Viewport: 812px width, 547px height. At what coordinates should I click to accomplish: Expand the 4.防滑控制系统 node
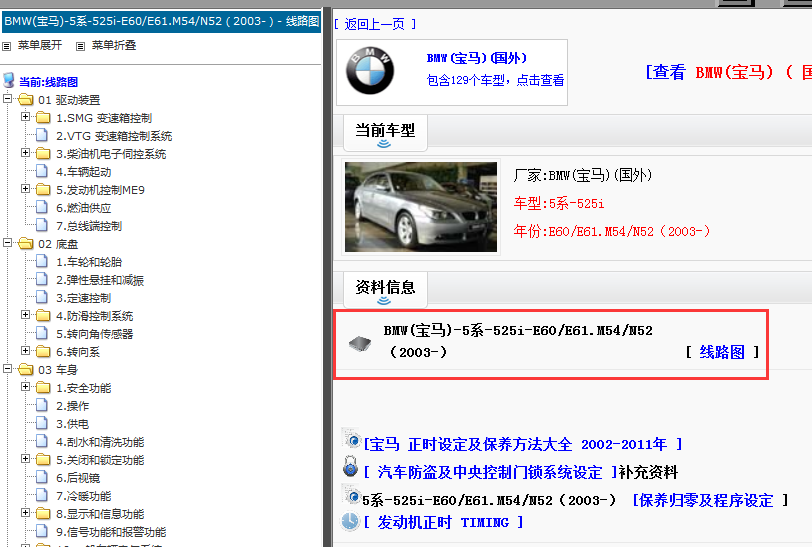25,314
